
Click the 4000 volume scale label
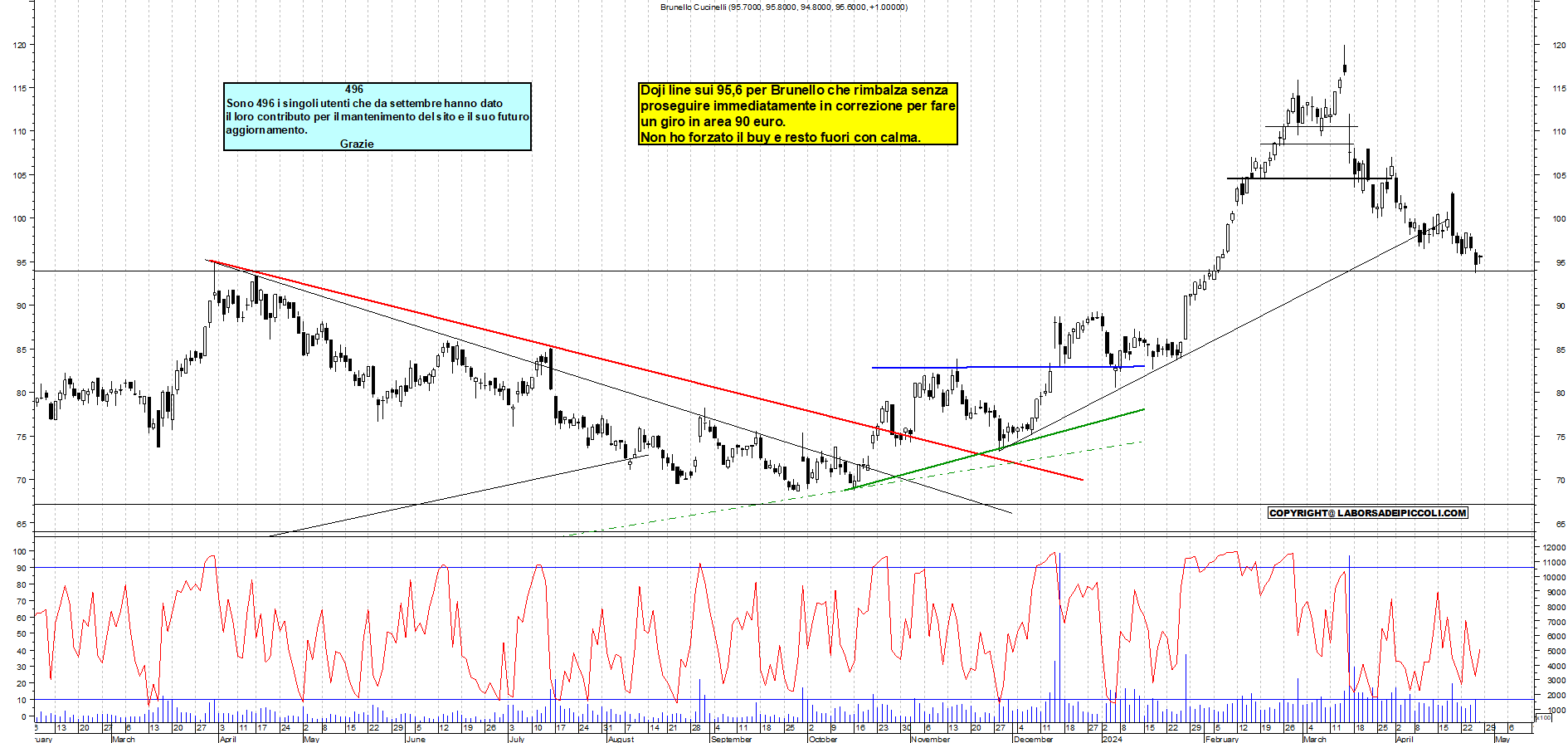point(1556,667)
